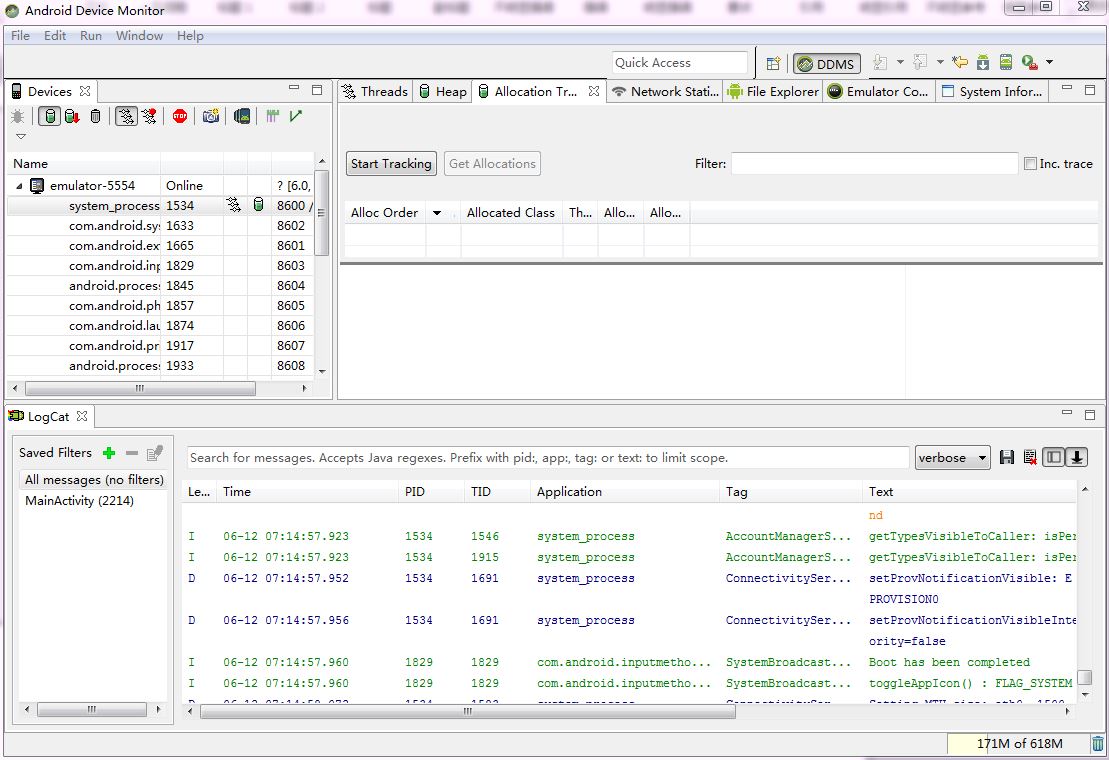This screenshot has height=760, width=1109.
Task: Switch to the System Information tab
Action: click(992, 91)
